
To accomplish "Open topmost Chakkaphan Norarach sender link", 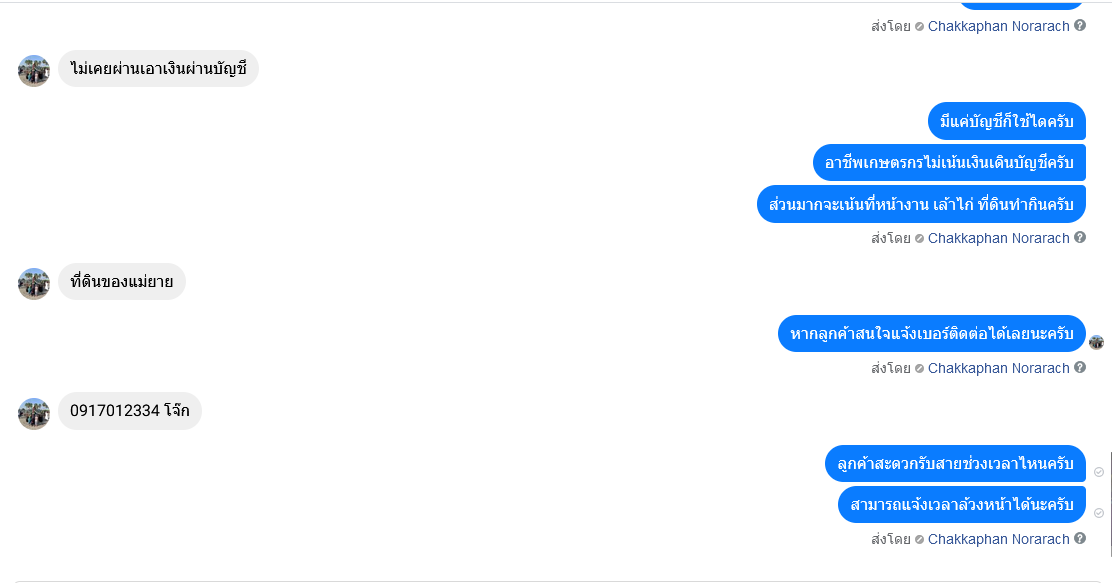I will pyautogui.click(x=998, y=26).
